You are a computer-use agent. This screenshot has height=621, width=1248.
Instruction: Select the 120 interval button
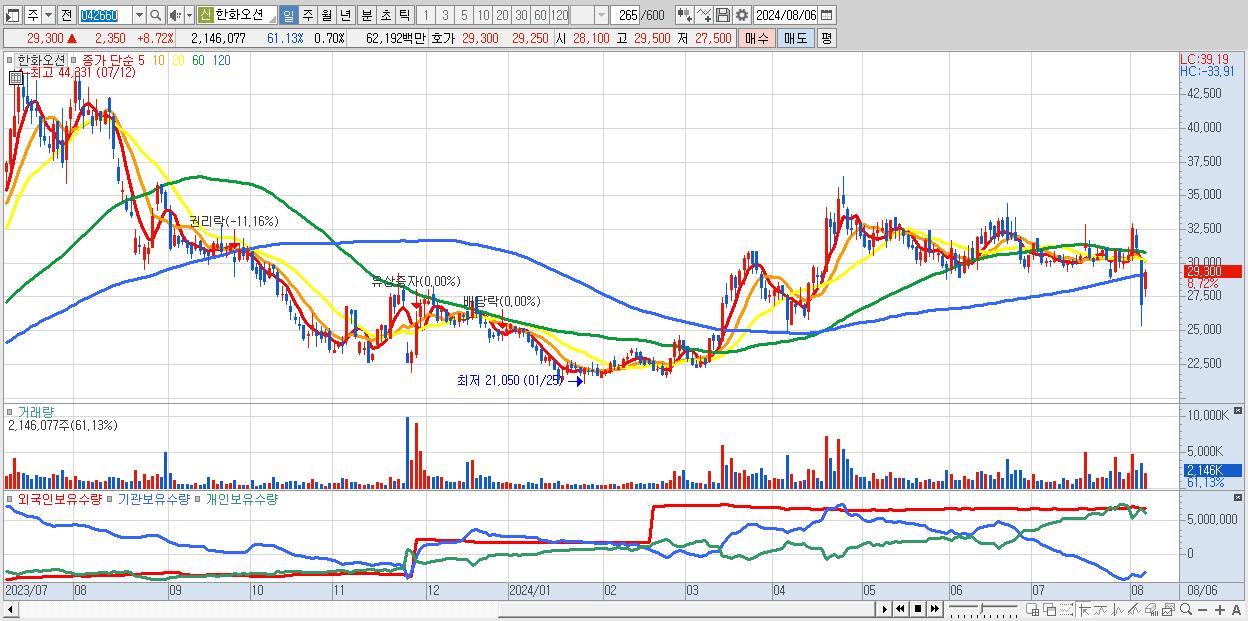(560, 15)
